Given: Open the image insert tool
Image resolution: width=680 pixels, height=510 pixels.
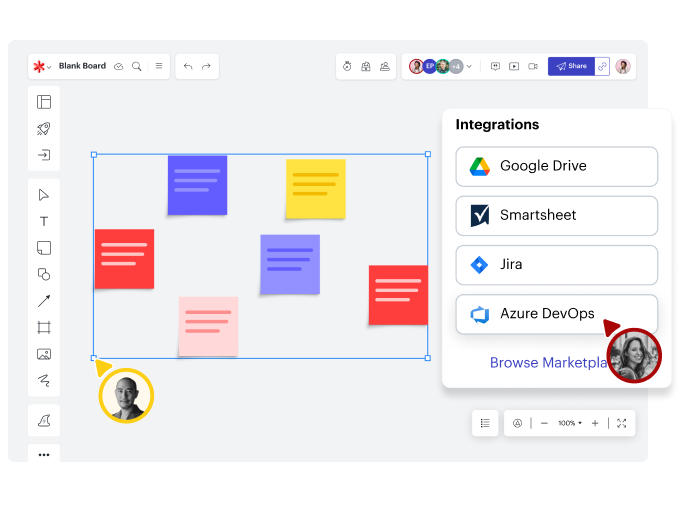Looking at the screenshot, I should pos(44,354).
